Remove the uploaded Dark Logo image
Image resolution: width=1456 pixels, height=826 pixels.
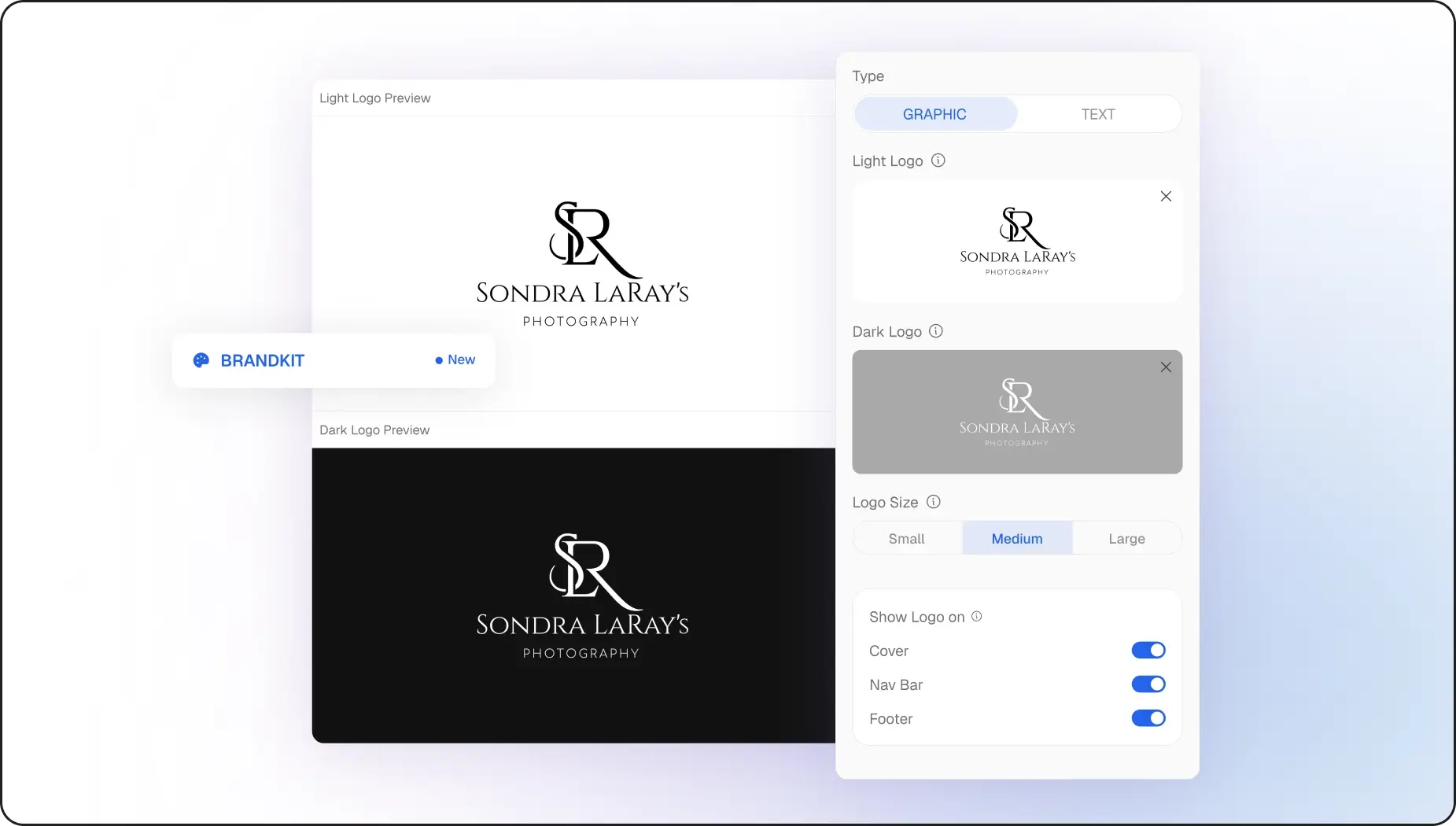(x=1166, y=367)
